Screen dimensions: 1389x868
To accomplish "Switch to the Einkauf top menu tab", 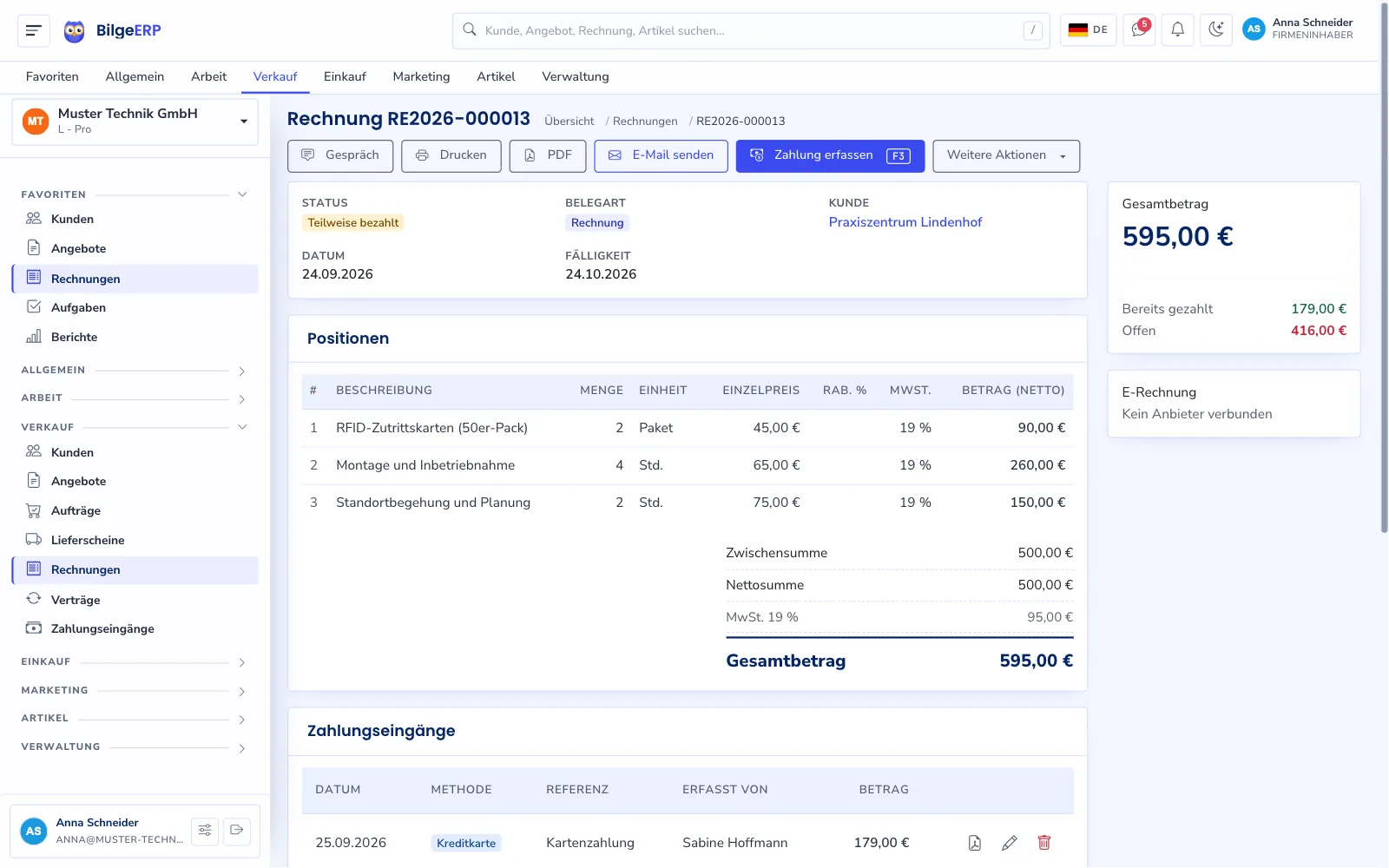I will tap(345, 76).
